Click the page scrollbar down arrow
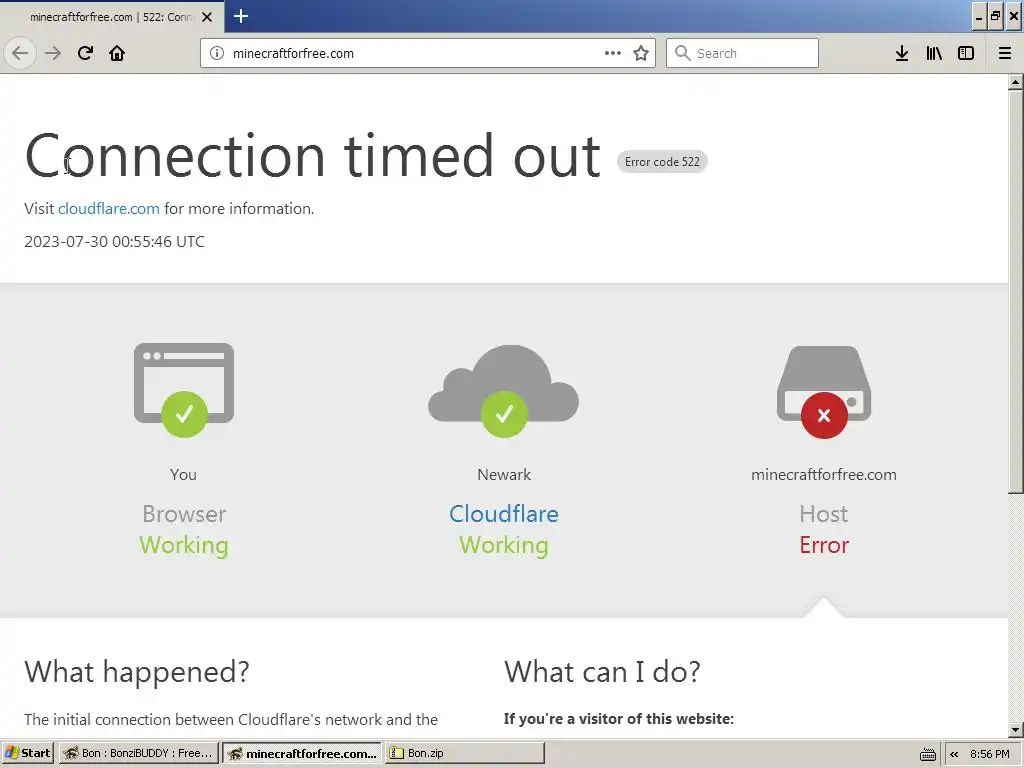 [1016, 730]
